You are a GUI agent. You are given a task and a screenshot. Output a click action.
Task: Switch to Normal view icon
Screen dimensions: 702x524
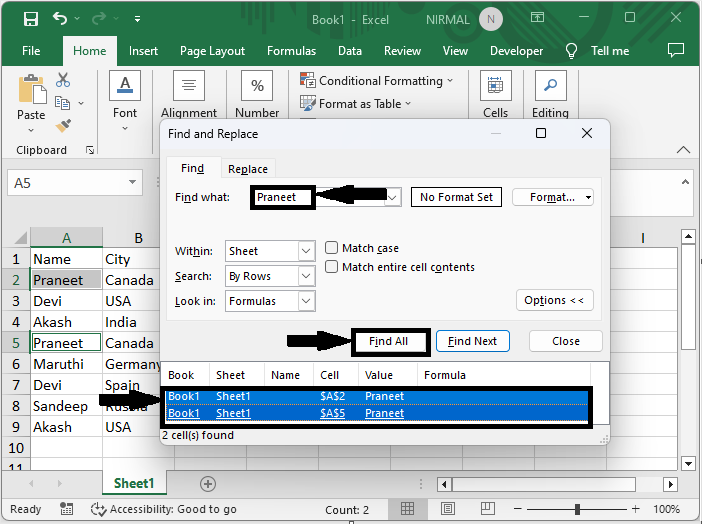pos(407,509)
